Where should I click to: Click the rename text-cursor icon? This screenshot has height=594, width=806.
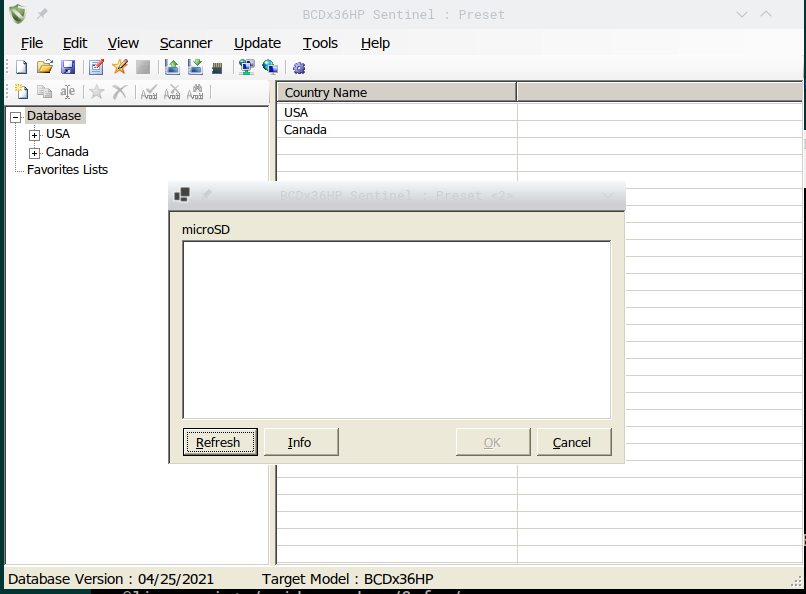tap(68, 92)
